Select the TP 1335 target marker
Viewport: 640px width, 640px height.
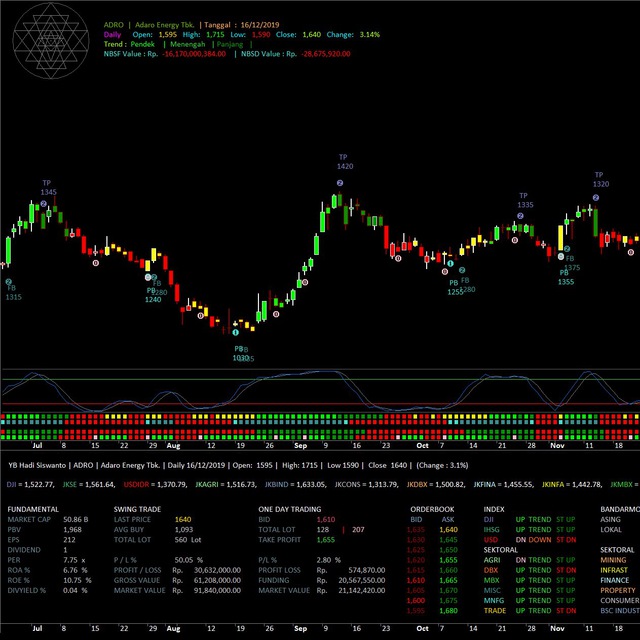pos(525,200)
